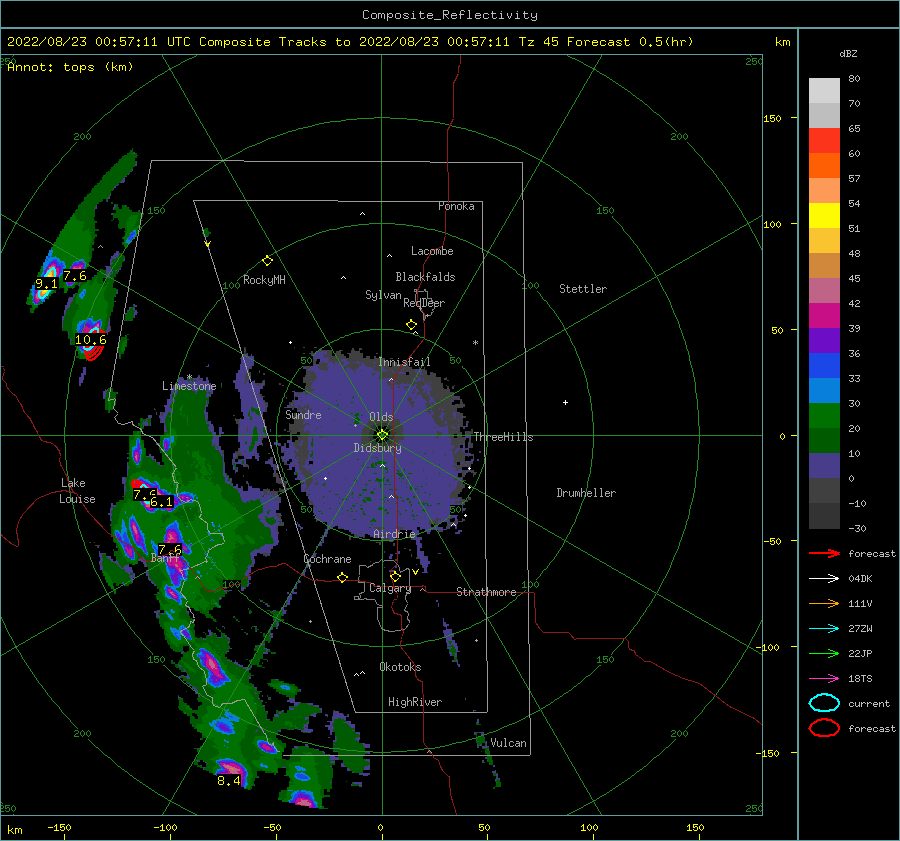The image size is (900, 841).
Task: Click the Okotoks town label
Action: tap(400, 667)
